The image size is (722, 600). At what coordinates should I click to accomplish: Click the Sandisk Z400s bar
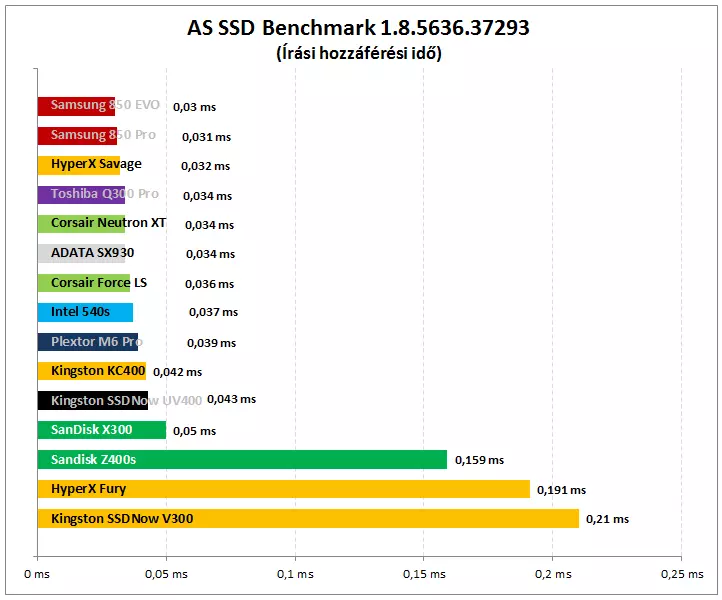click(242, 459)
